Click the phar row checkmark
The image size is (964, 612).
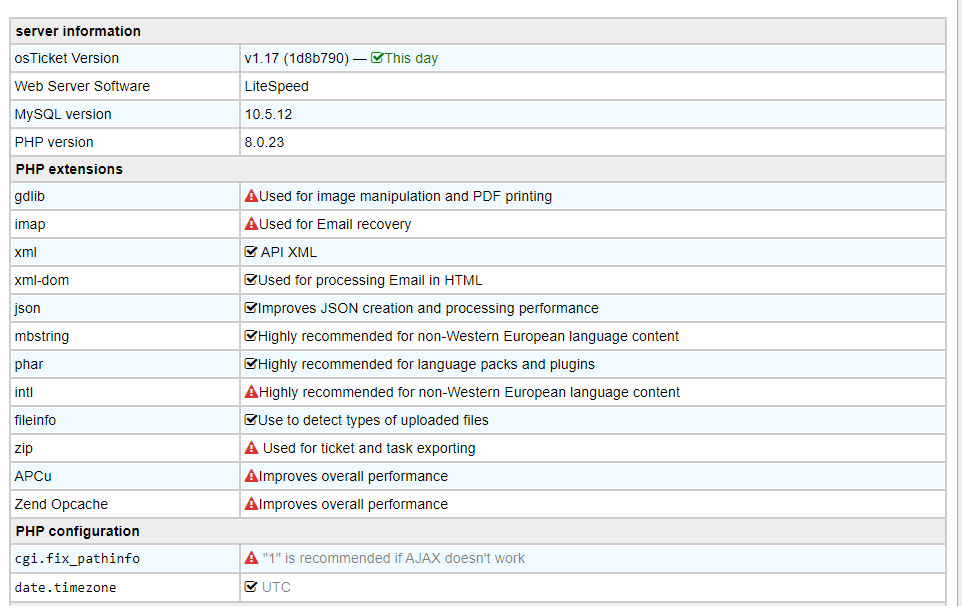[251, 364]
